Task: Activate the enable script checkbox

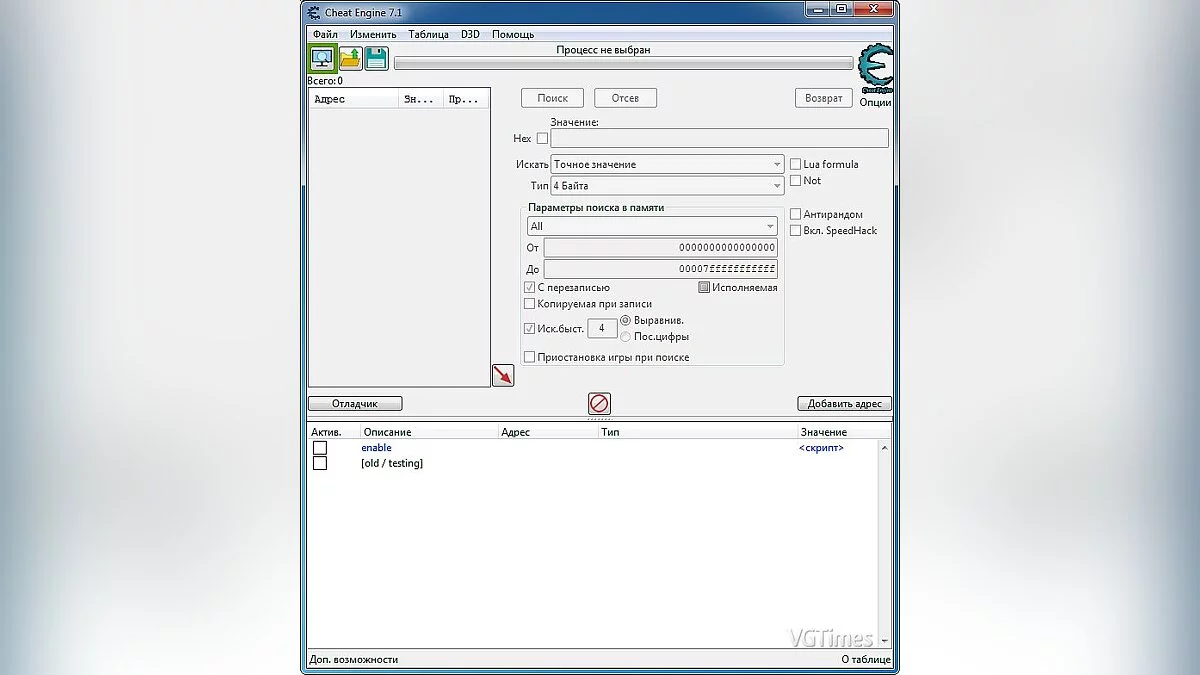Action: coord(320,448)
